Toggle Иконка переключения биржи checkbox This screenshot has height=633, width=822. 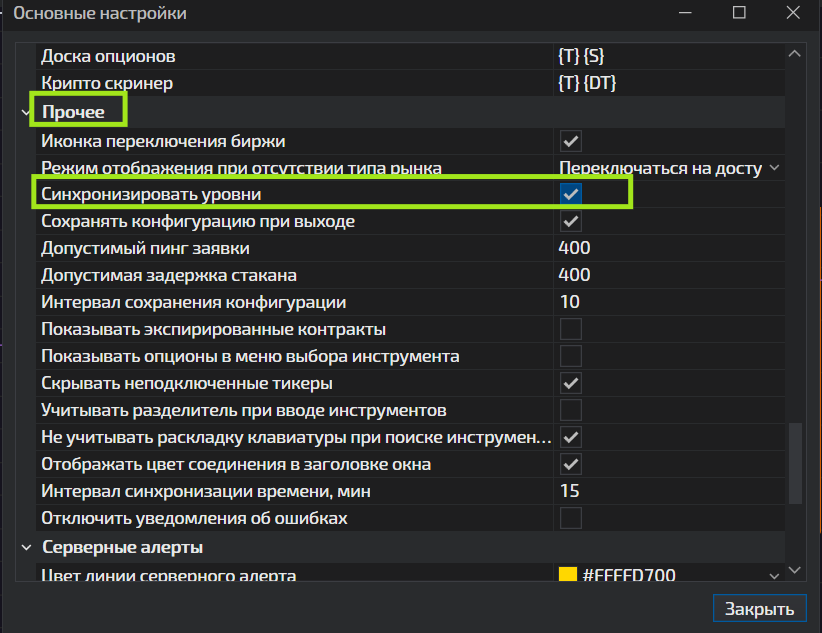pyautogui.click(x=571, y=140)
